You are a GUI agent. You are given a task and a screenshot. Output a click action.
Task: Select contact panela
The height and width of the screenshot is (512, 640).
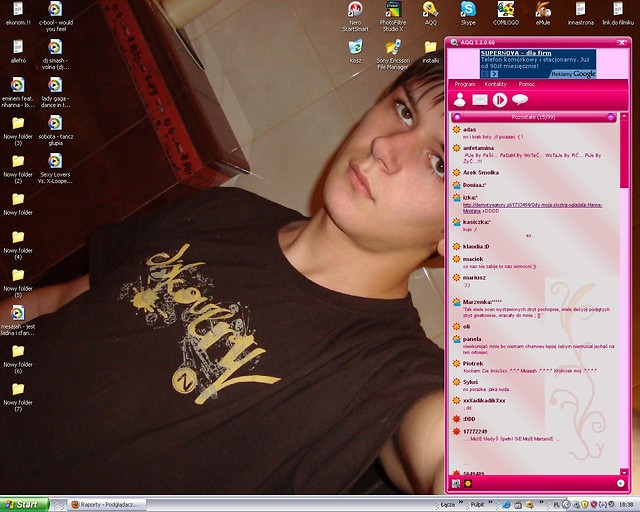[x=534, y=345]
